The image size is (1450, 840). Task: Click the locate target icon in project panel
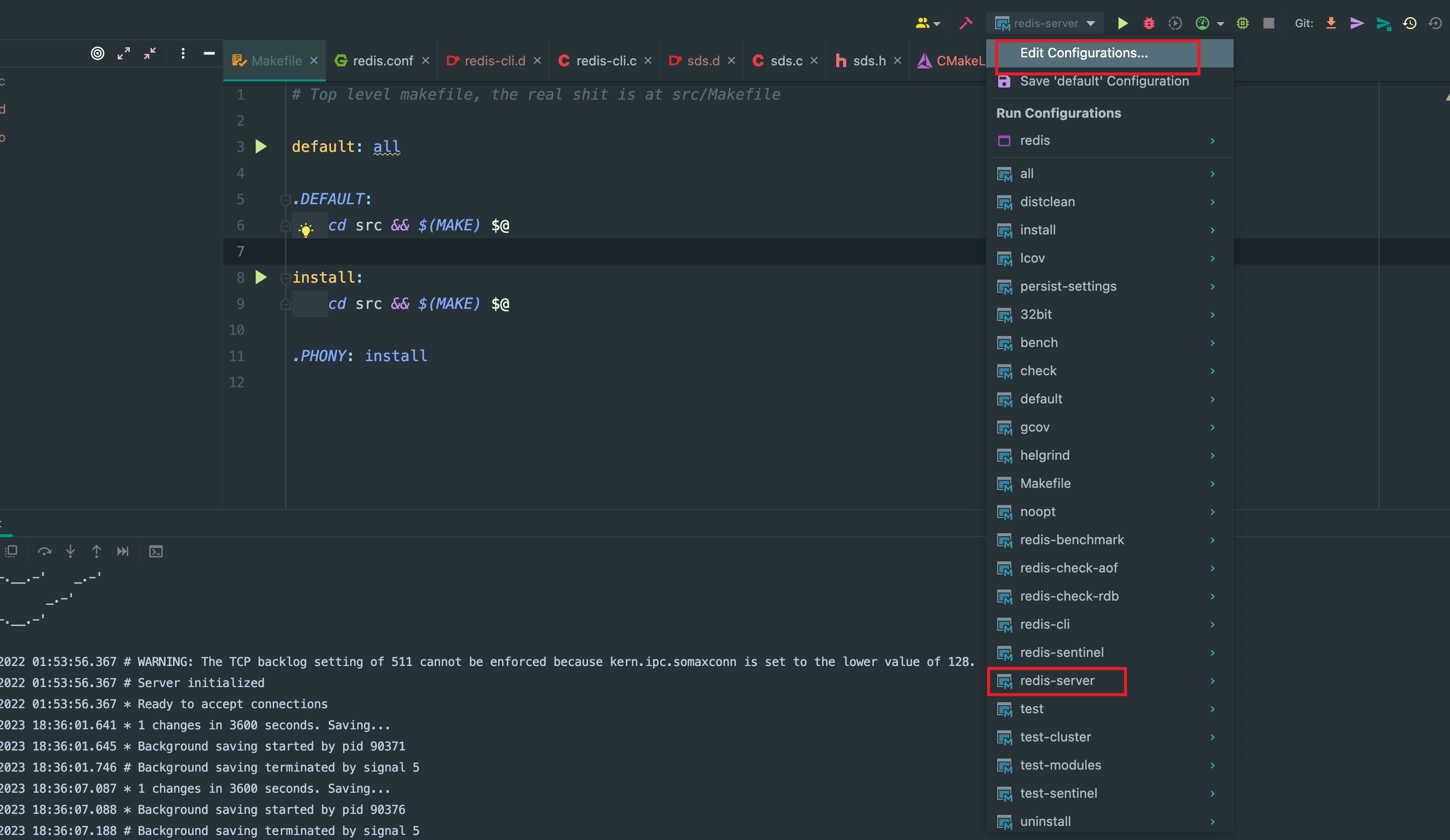click(x=98, y=53)
